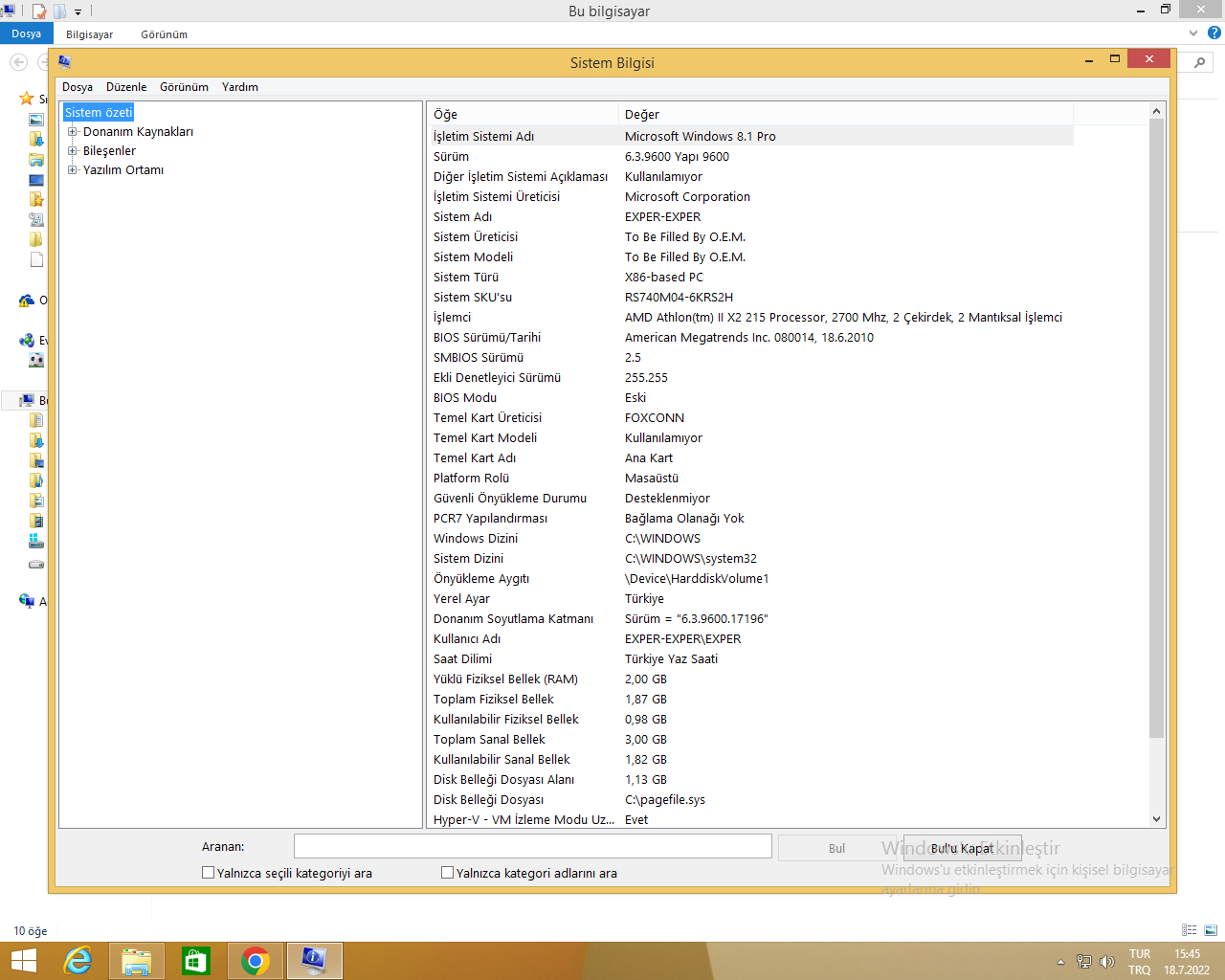Click the scroll up arrow of the details list
This screenshot has height=980, width=1225.
[1156, 112]
